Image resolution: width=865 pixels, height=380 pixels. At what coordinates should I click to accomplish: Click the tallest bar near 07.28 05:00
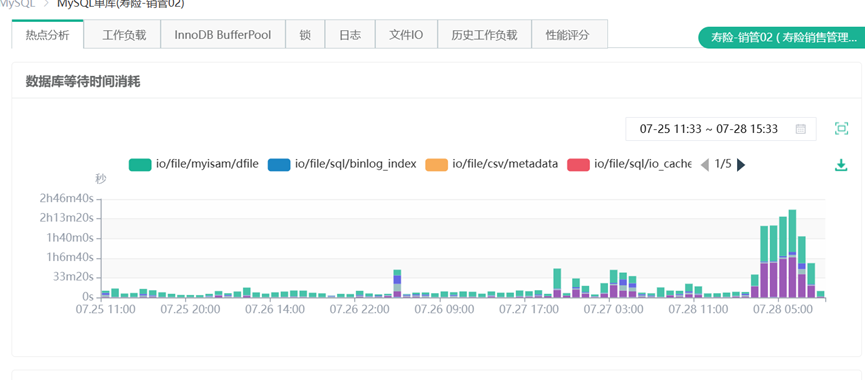click(792, 254)
